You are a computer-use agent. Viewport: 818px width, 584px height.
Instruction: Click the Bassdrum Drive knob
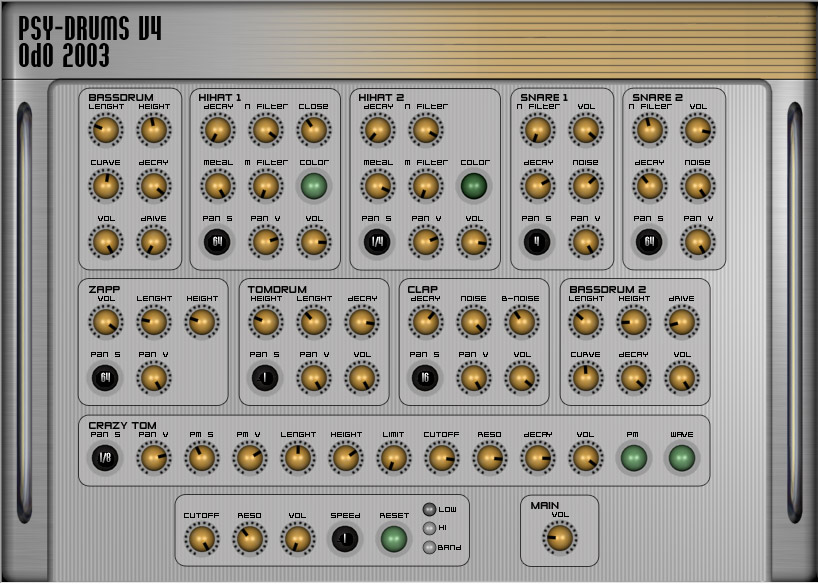pos(154,242)
